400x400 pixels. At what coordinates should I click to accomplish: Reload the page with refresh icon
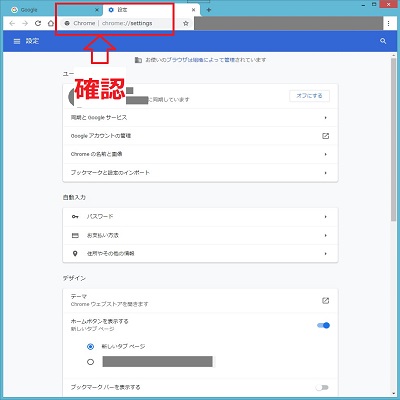tap(38, 23)
